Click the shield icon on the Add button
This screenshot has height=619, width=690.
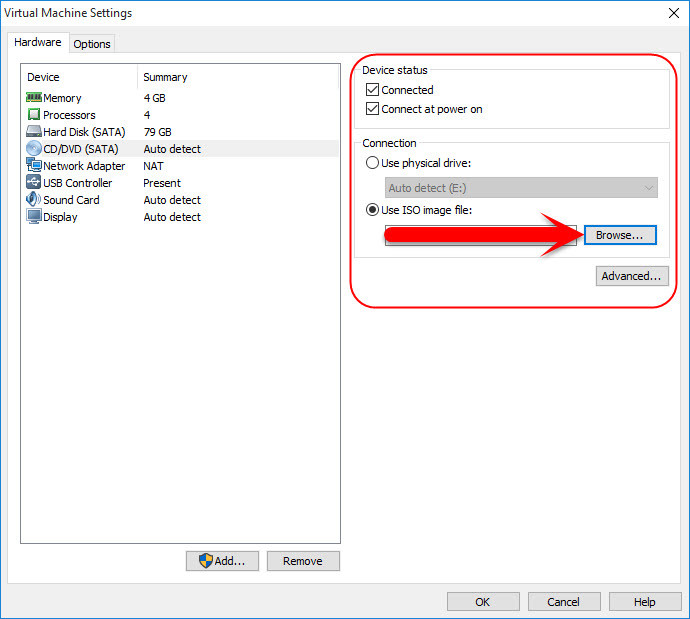click(x=206, y=561)
